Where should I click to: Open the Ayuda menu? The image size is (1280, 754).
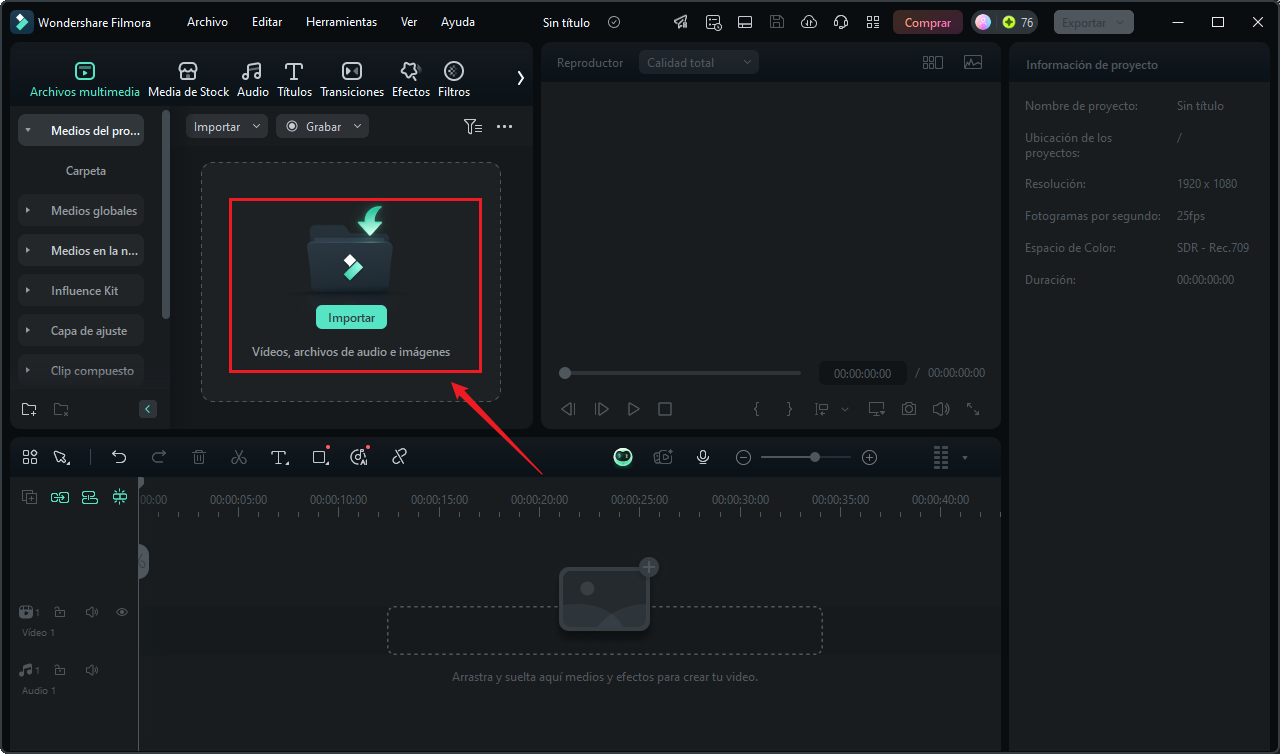[458, 22]
